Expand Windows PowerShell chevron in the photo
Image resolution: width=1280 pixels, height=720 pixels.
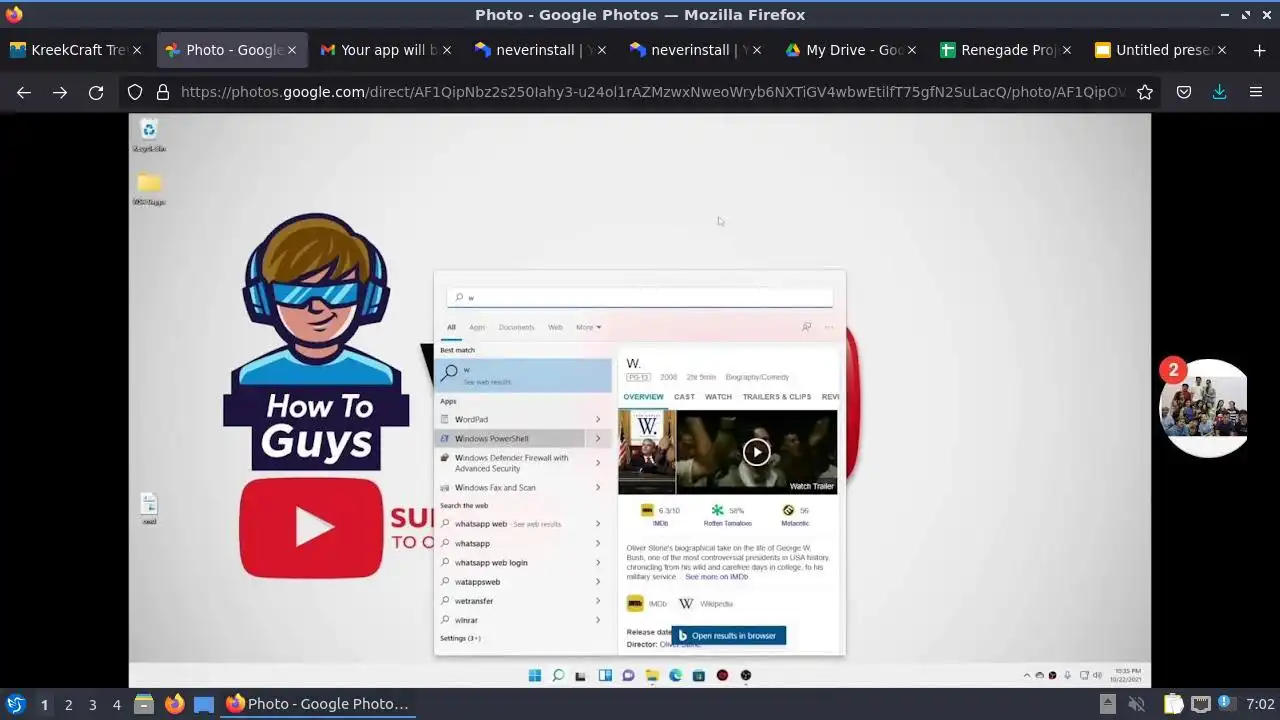point(598,438)
